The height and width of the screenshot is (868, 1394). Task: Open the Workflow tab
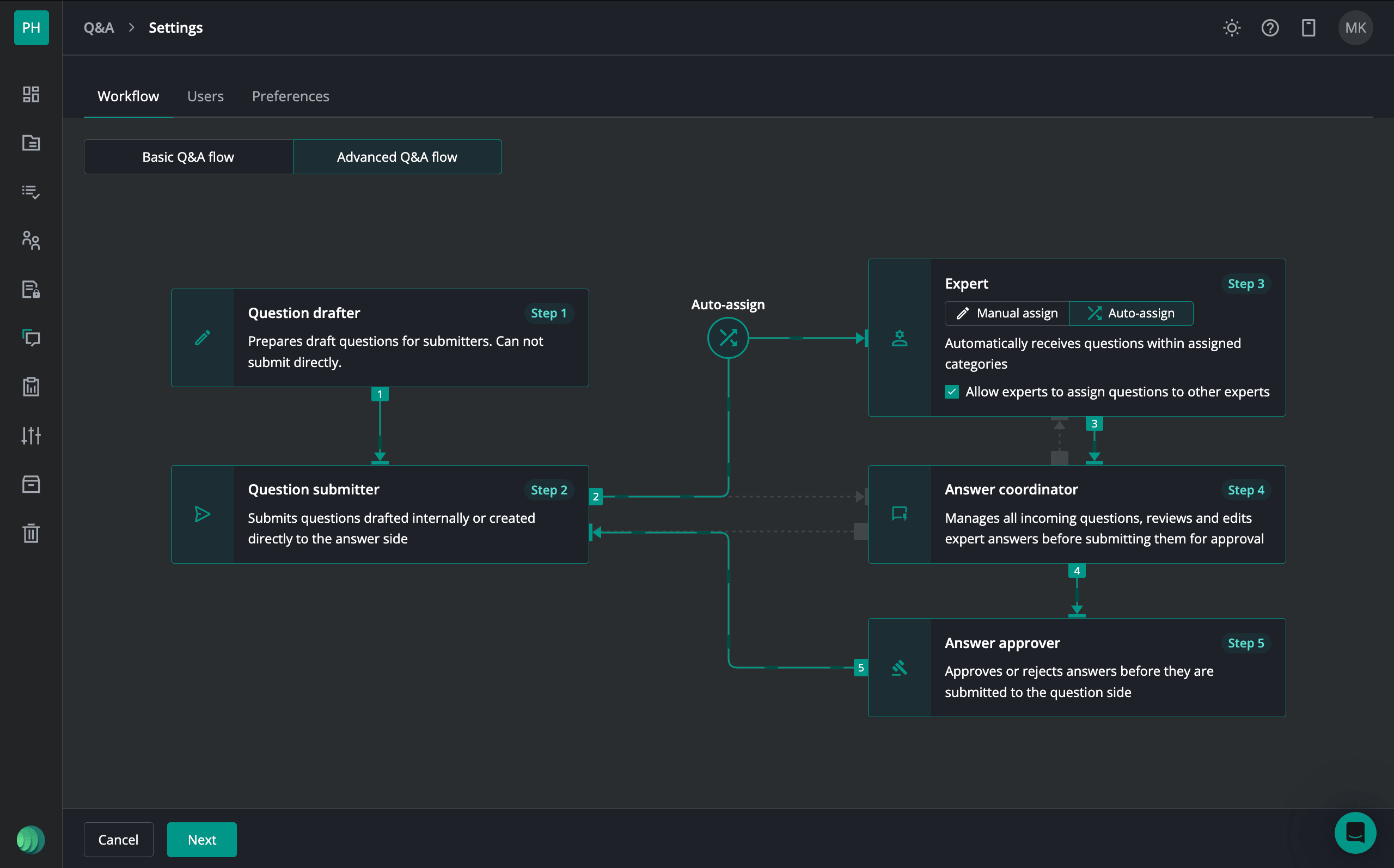pos(128,96)
